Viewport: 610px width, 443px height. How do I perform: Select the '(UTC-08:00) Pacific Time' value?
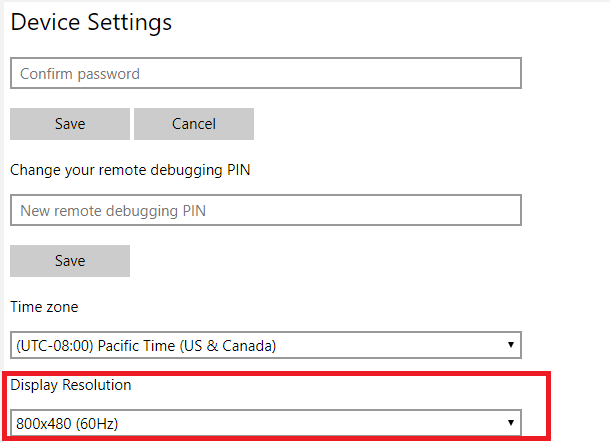click(146, 346)
